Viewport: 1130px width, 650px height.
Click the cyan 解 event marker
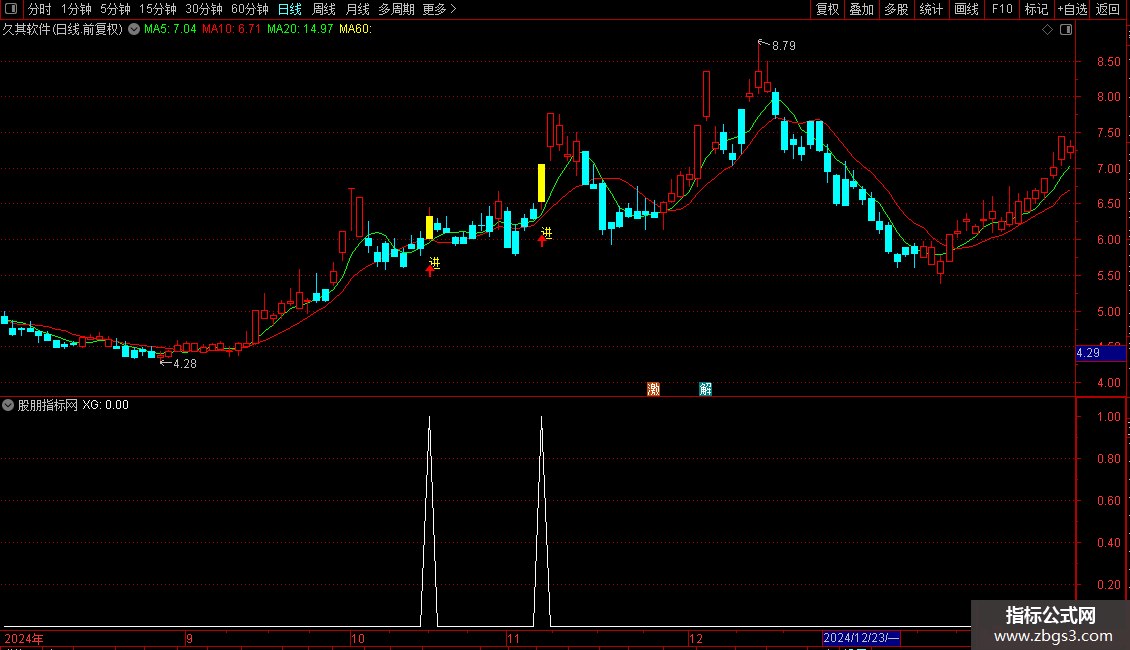point(706,389)
